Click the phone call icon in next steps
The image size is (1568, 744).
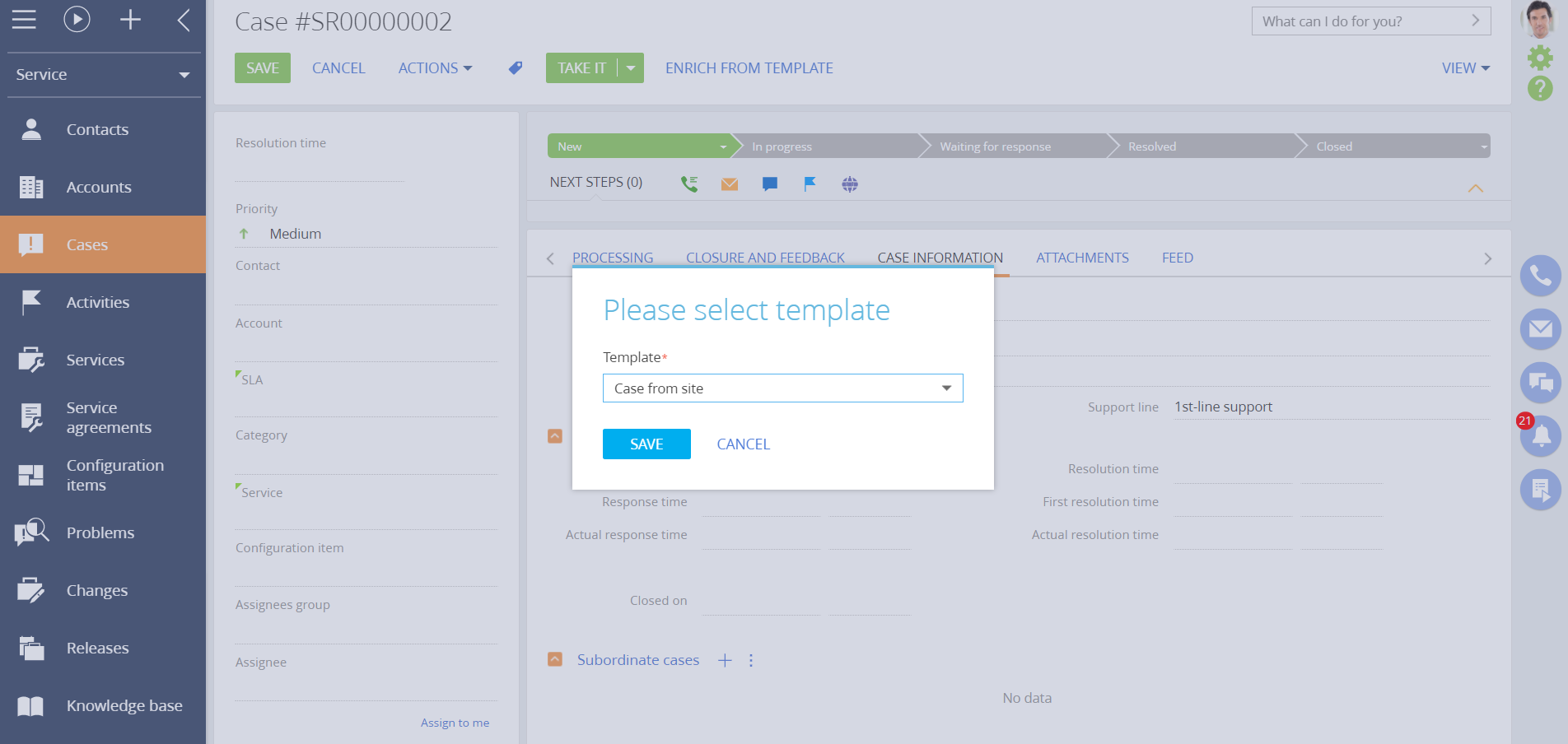(688, 184)
